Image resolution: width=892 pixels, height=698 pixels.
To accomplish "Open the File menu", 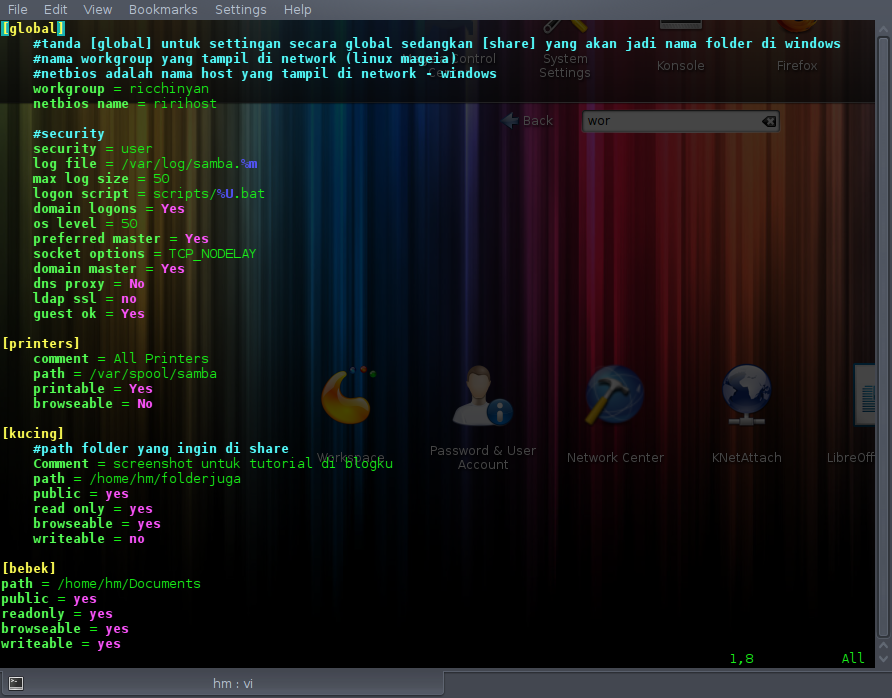I will tap(17, 9).
